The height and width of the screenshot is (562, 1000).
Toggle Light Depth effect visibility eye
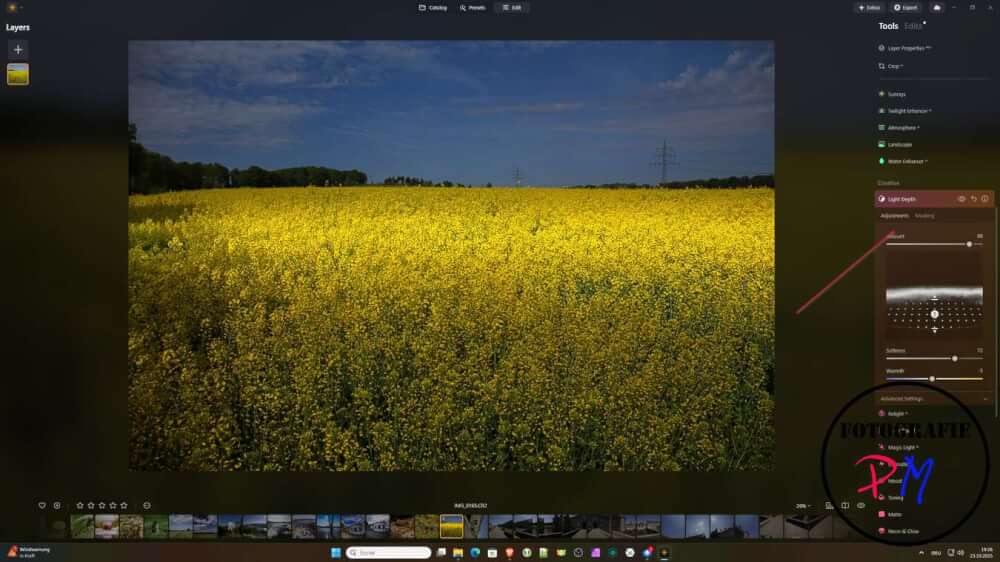(961, 199)
